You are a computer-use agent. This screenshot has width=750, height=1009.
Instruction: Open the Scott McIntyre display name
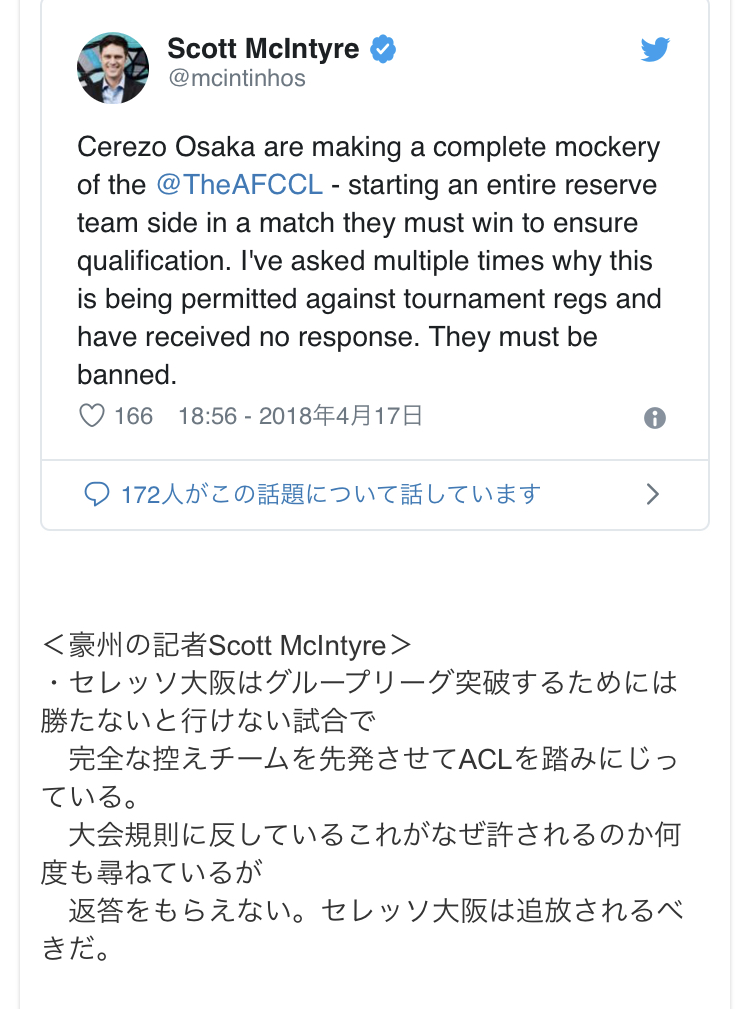pyautogui.click(x=263, y=48)
